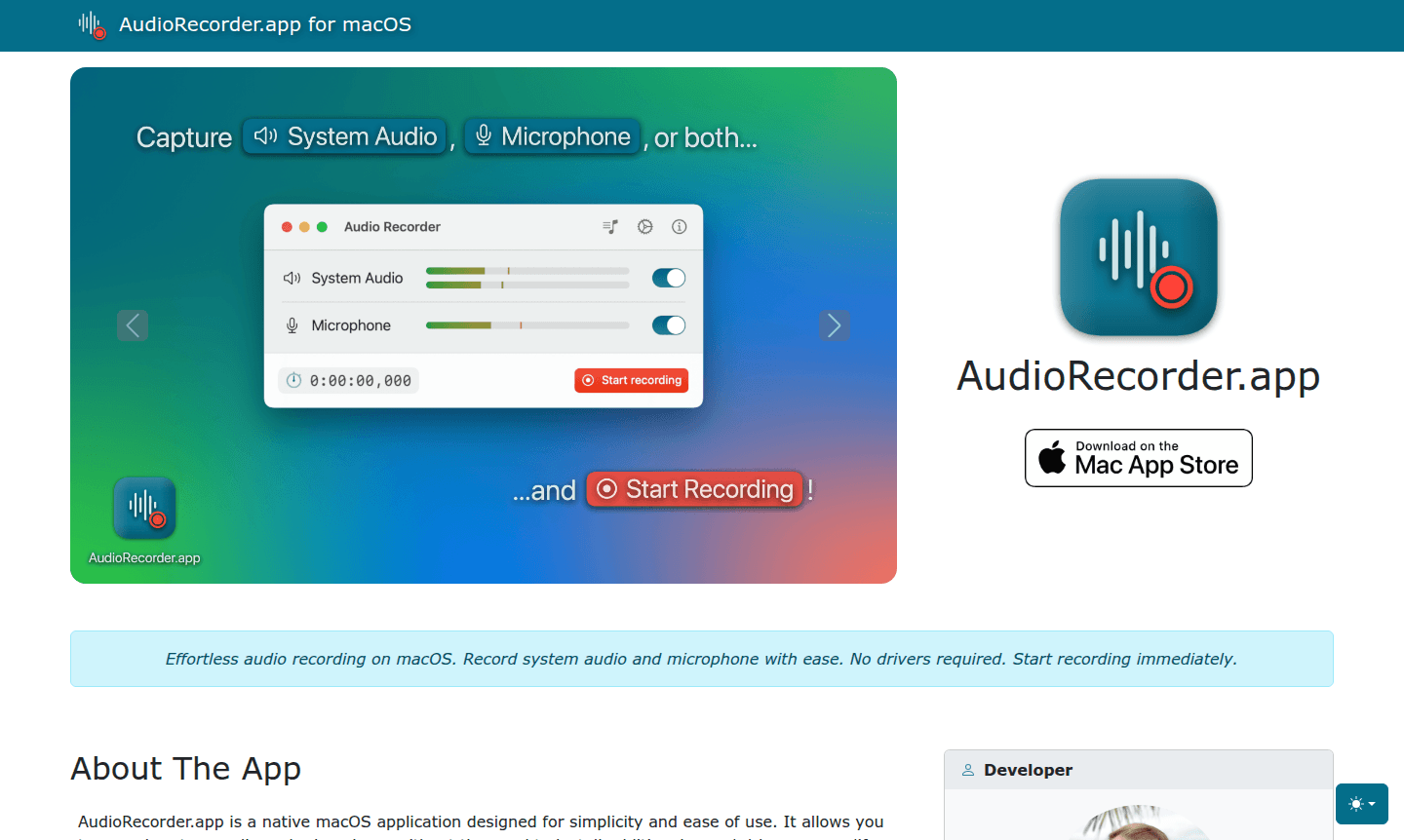
Task: Open the theme switcher dropdown
Action: click(x=1361, y=803)
